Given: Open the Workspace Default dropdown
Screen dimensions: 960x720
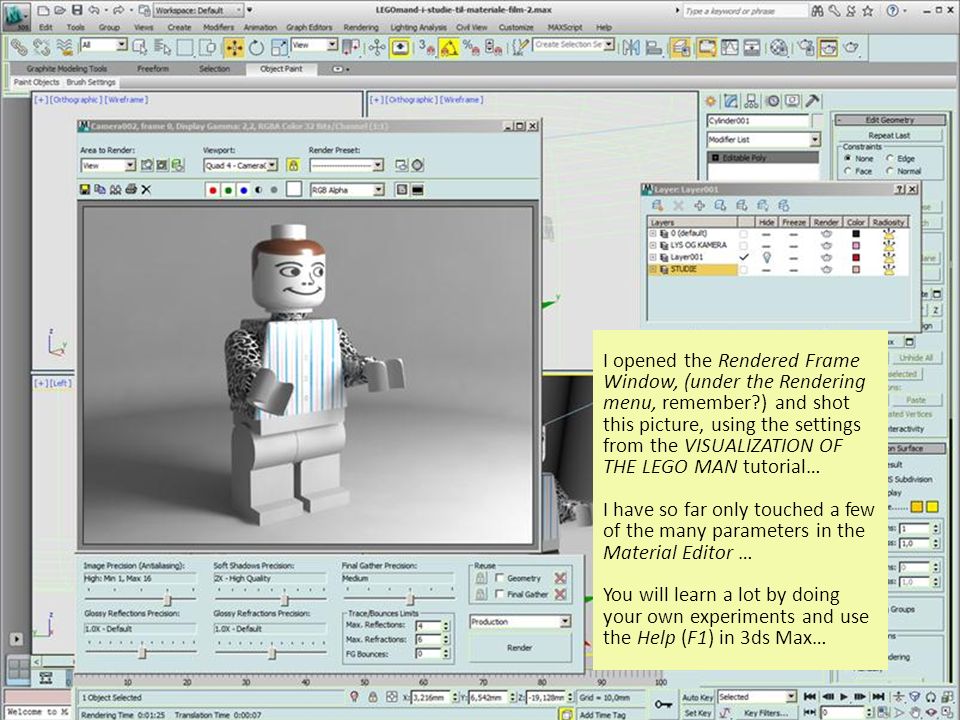Looking at the screenshot, I should click(198, 10).
